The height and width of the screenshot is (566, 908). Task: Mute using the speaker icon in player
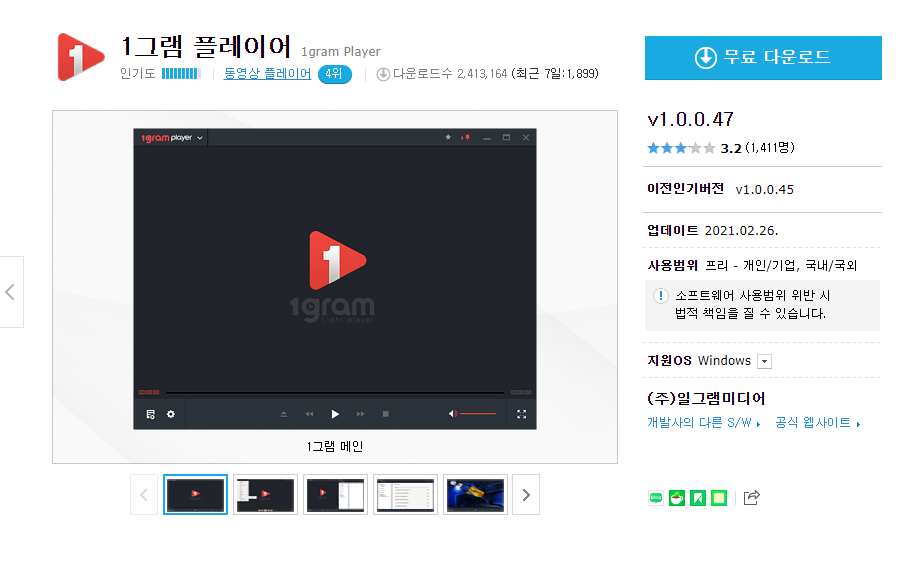453,414
